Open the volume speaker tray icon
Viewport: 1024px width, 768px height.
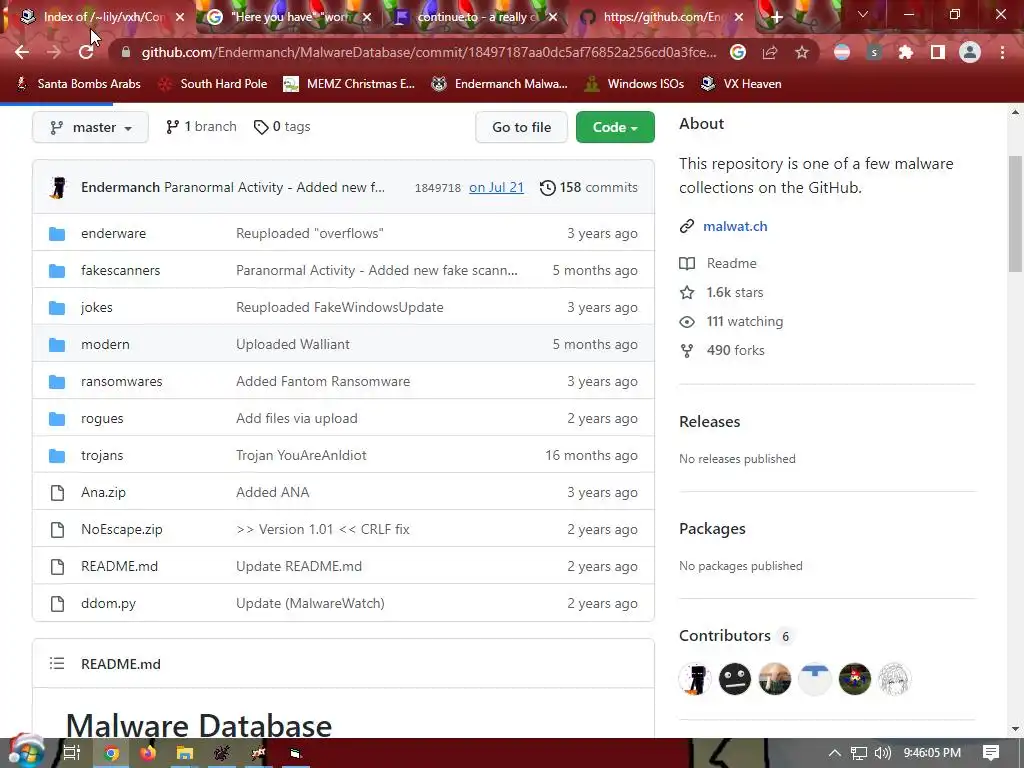tap(882, 753)
